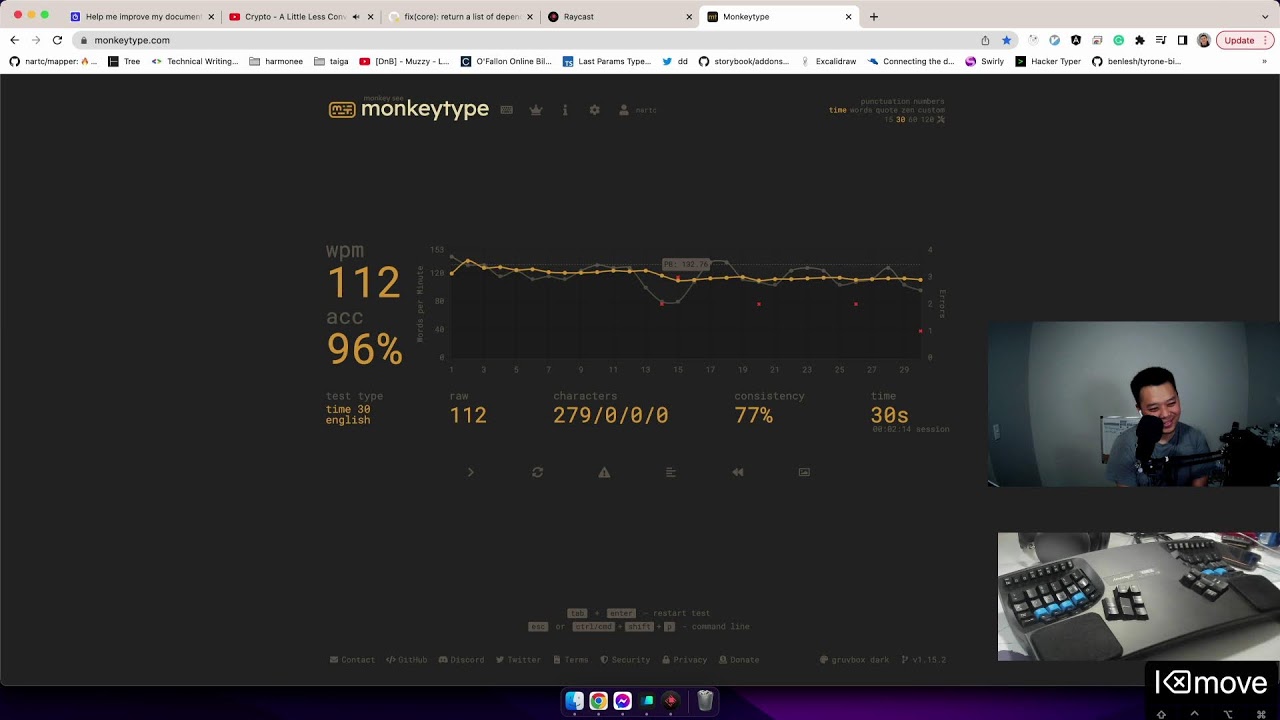The width and height of the screenshot is (1280, 720).
Task: Toggle Chrome side panel icon
Action: (1182, 40)
